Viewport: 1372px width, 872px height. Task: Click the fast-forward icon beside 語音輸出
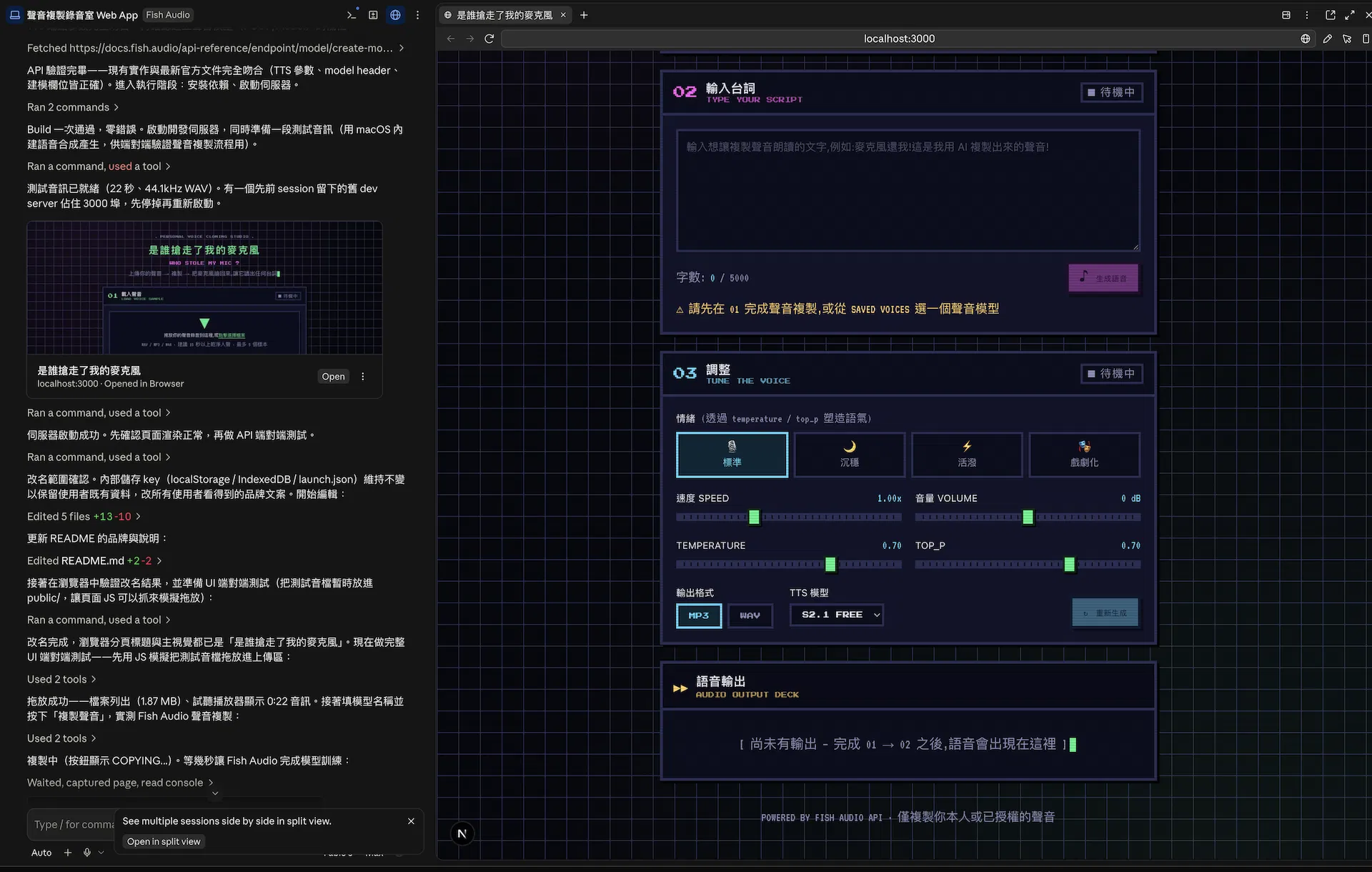(680, 688)
